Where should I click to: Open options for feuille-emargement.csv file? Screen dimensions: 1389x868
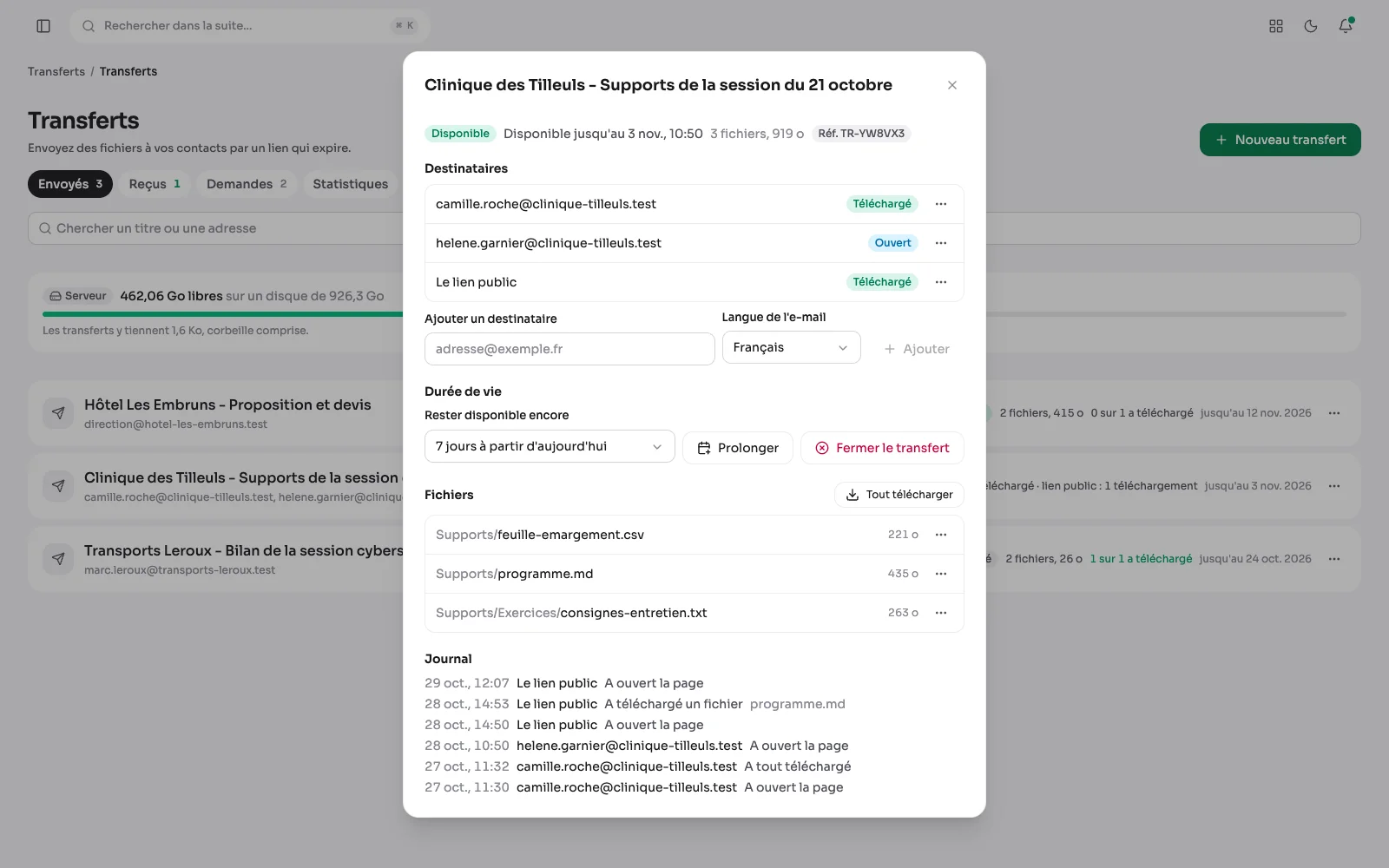tap(941, 535)
